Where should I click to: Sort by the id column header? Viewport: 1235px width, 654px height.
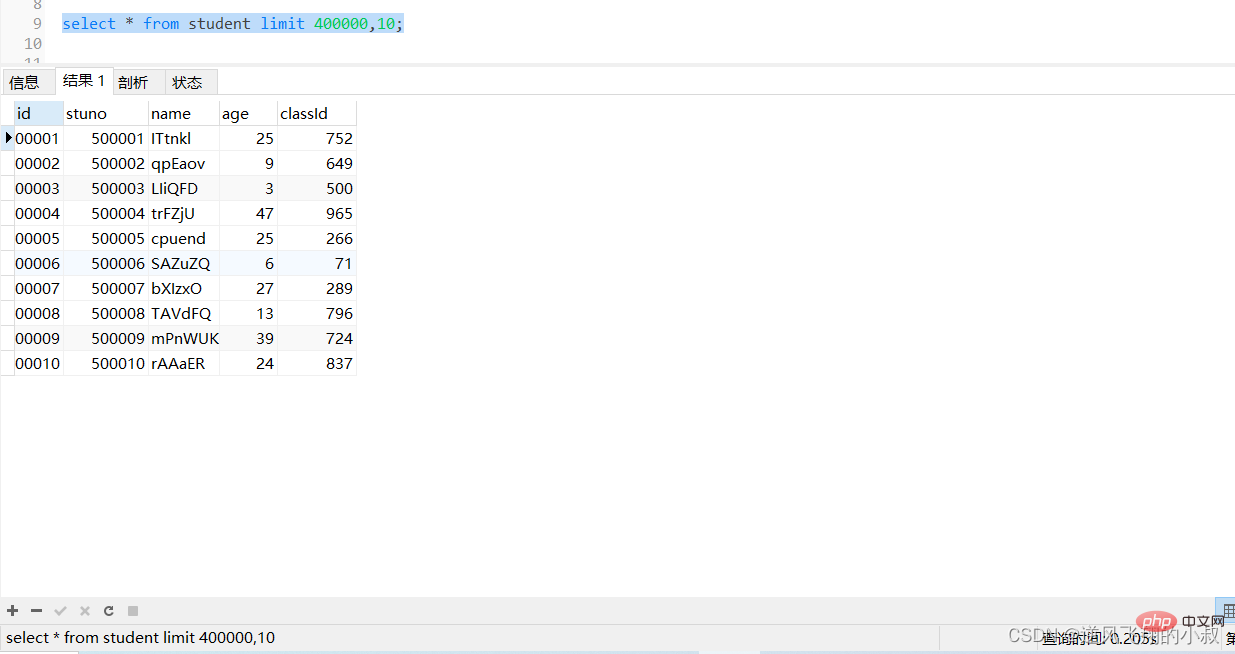(39, 113)
